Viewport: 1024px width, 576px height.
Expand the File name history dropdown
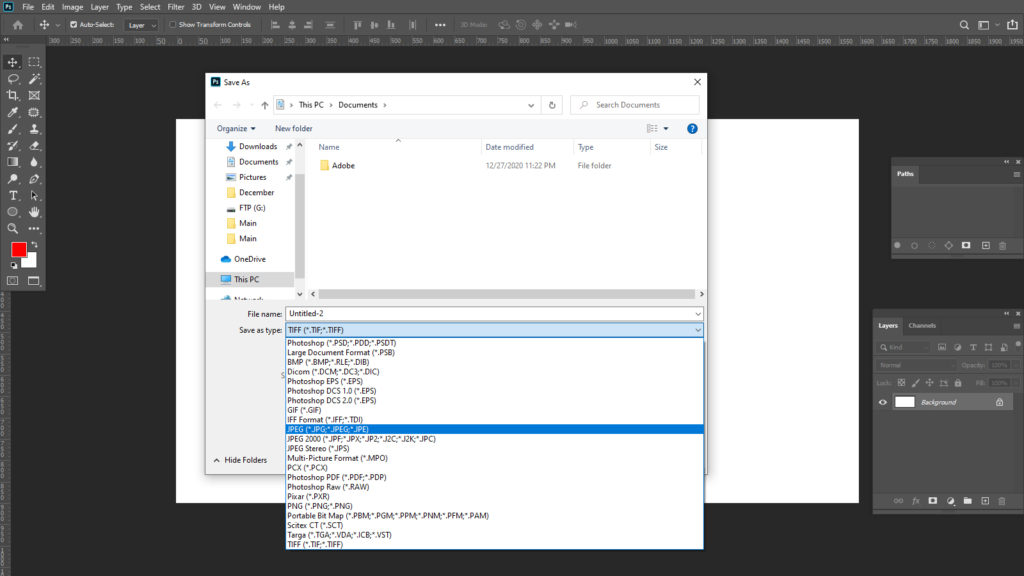[x=697, y=314]
